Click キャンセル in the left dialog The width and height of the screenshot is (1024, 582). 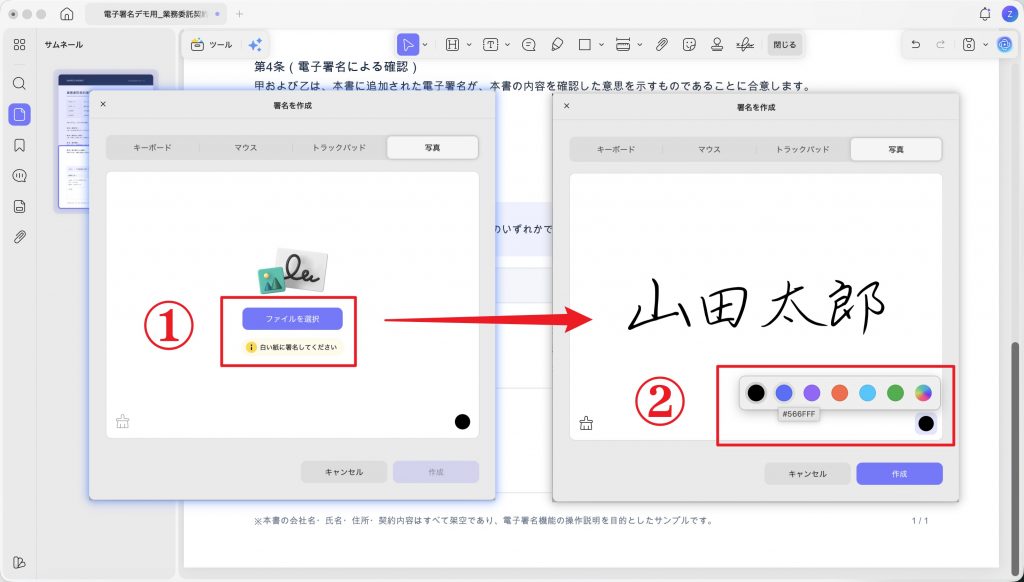click(x=344, y=472)
